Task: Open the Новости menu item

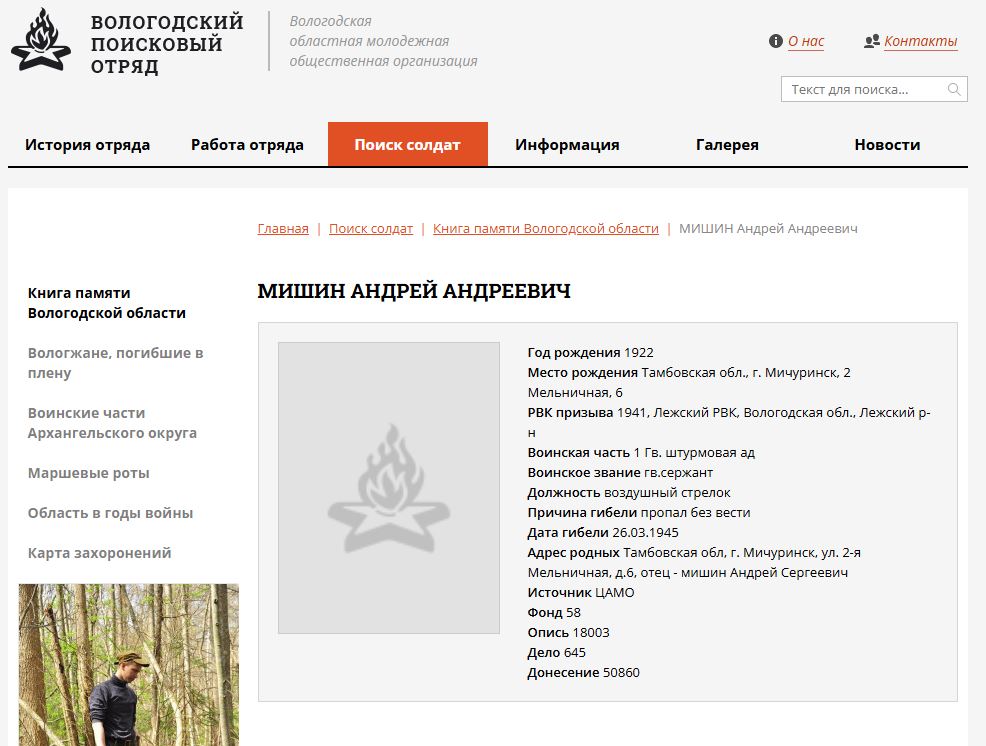Action: [887, 145]
